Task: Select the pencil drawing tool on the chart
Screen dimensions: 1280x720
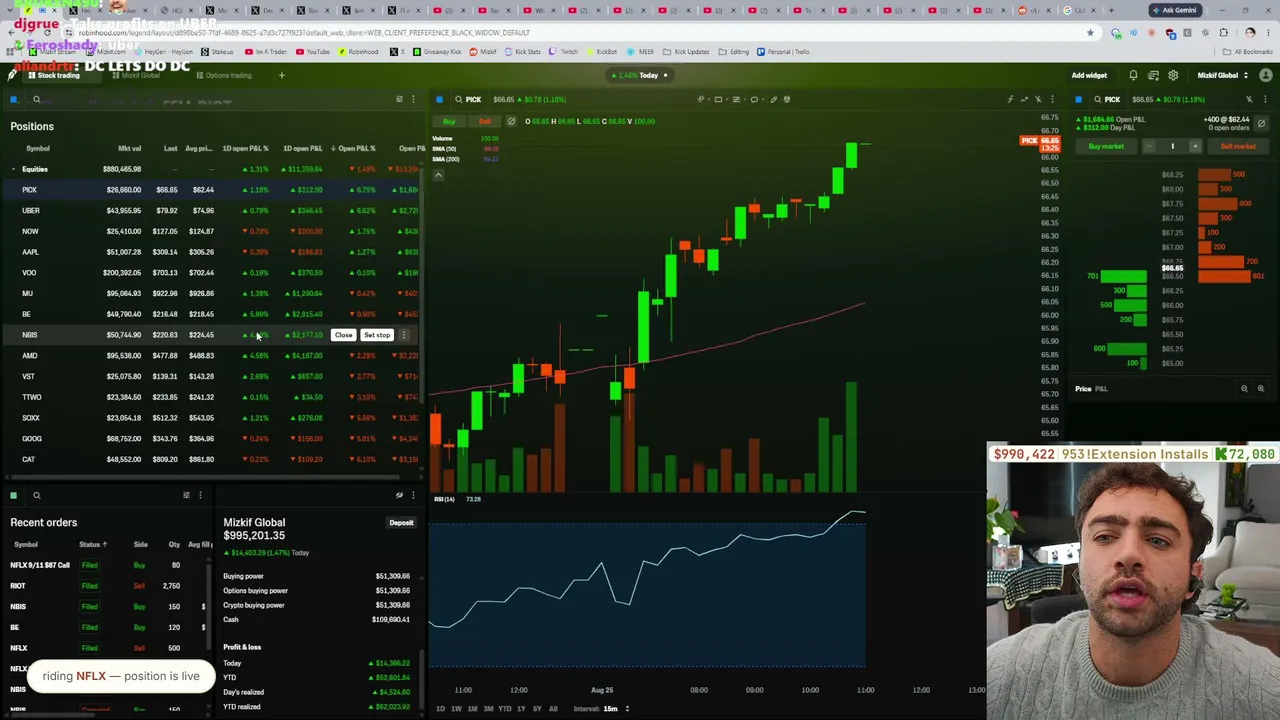Action: [x=773, y=99]
